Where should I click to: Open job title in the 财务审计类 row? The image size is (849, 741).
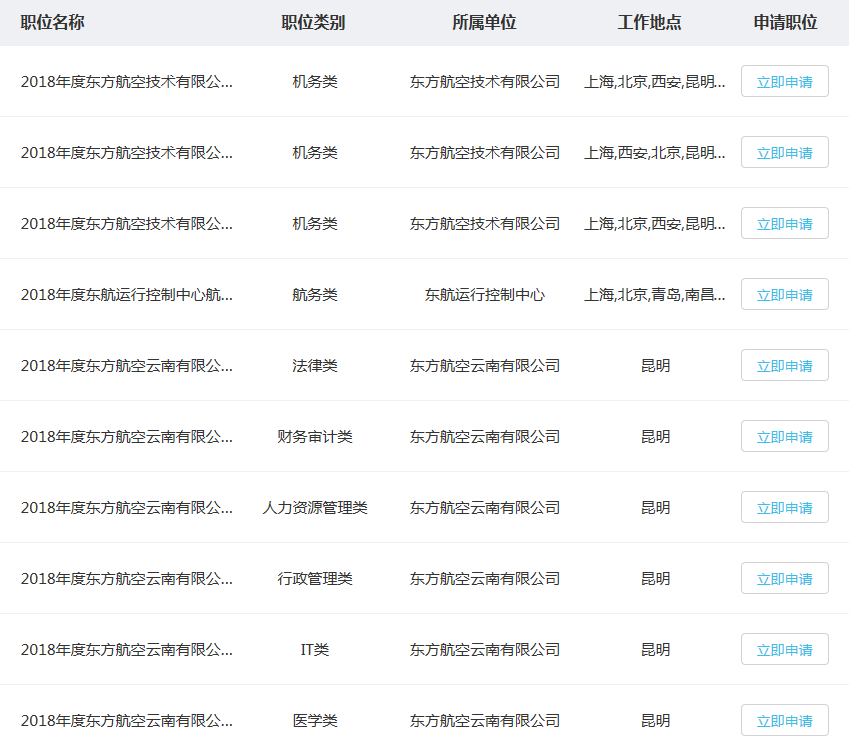(126, 437)
